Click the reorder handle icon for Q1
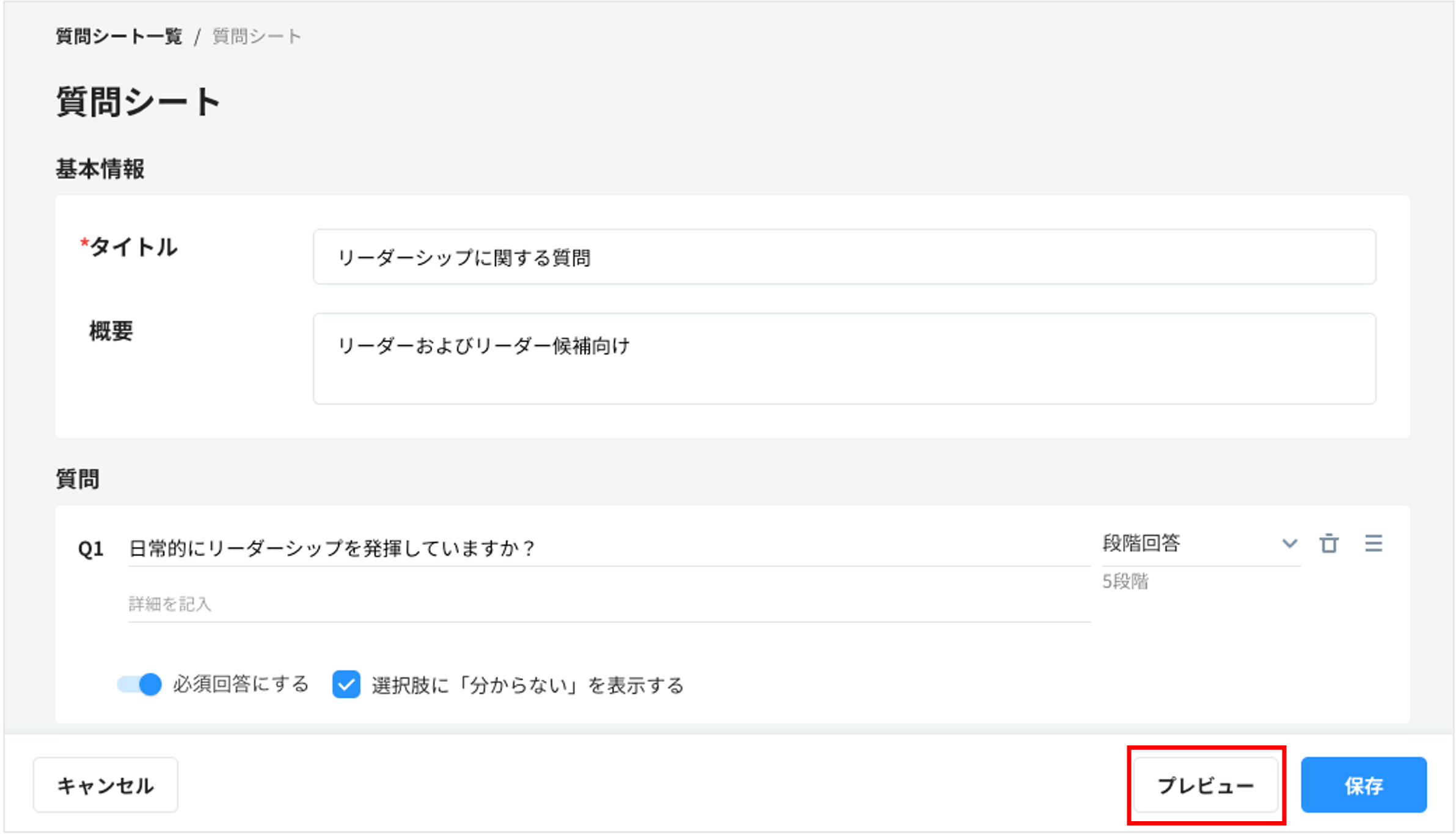This screenshot has height=834, width=1456. (1373, 543)
